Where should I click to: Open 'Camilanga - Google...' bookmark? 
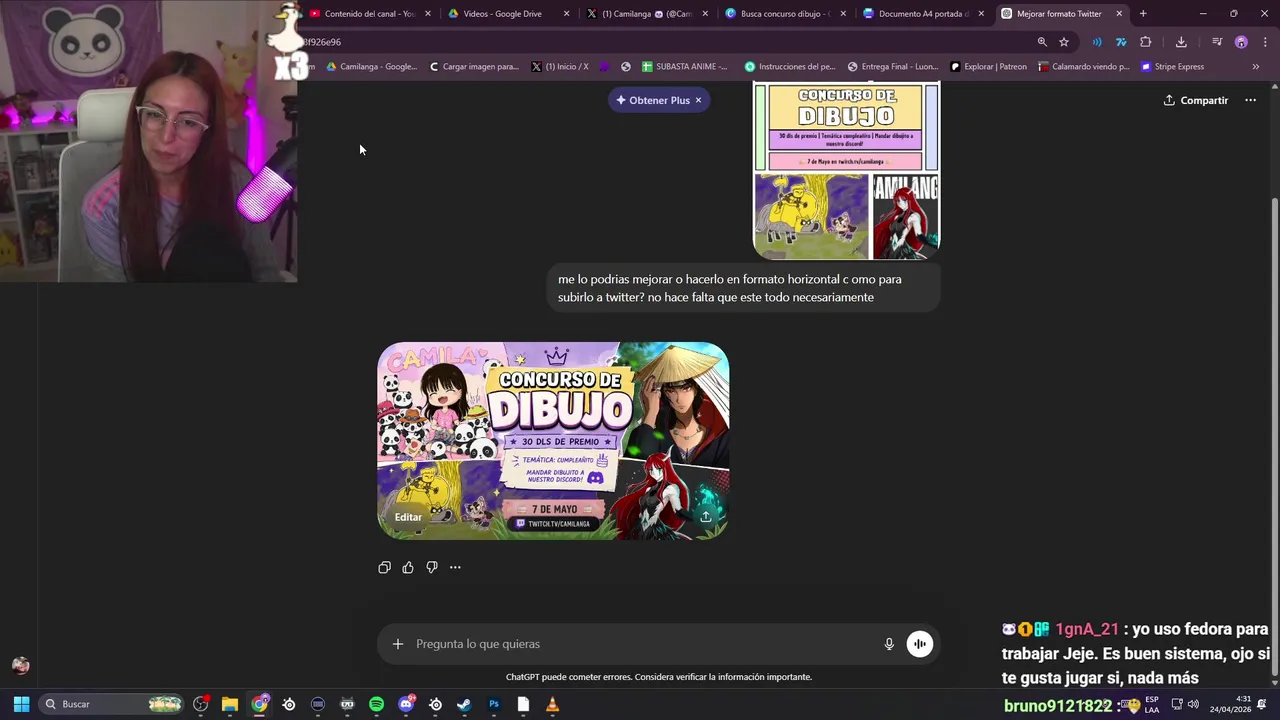372,67
